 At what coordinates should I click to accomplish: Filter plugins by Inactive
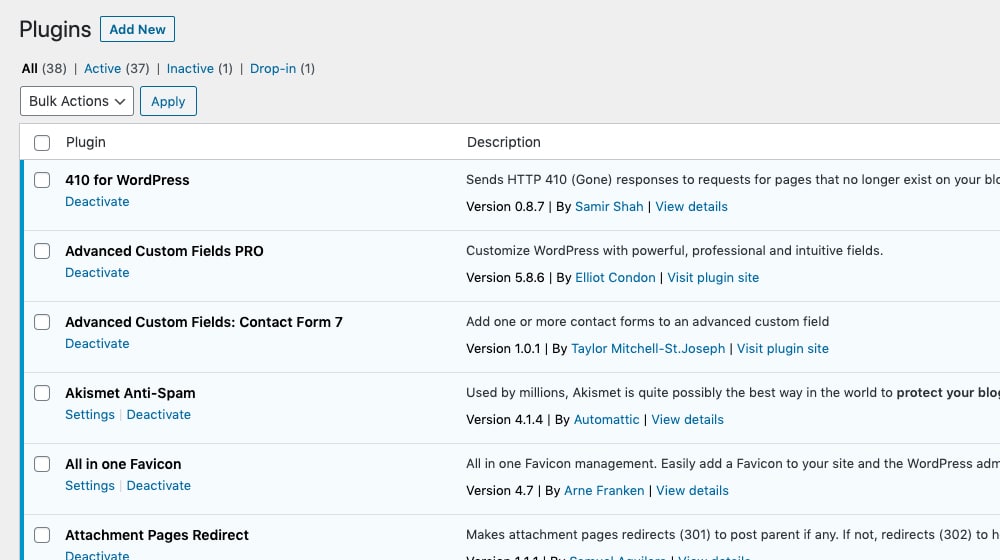(x=190, y=68)
